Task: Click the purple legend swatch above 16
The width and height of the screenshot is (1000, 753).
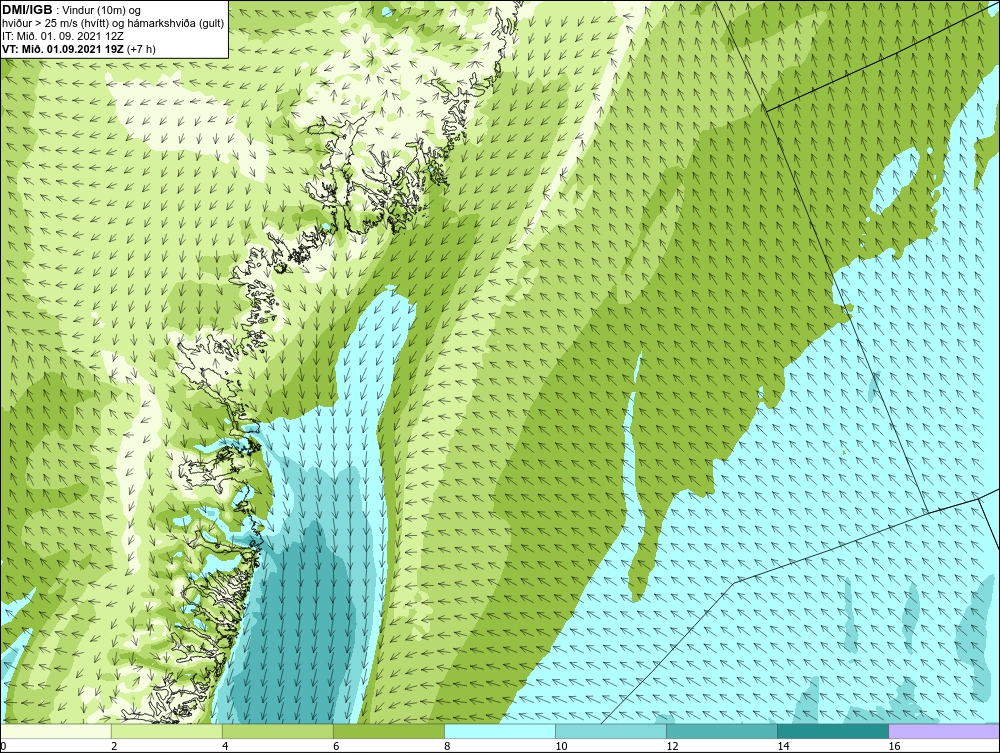Action: (944, 731)
